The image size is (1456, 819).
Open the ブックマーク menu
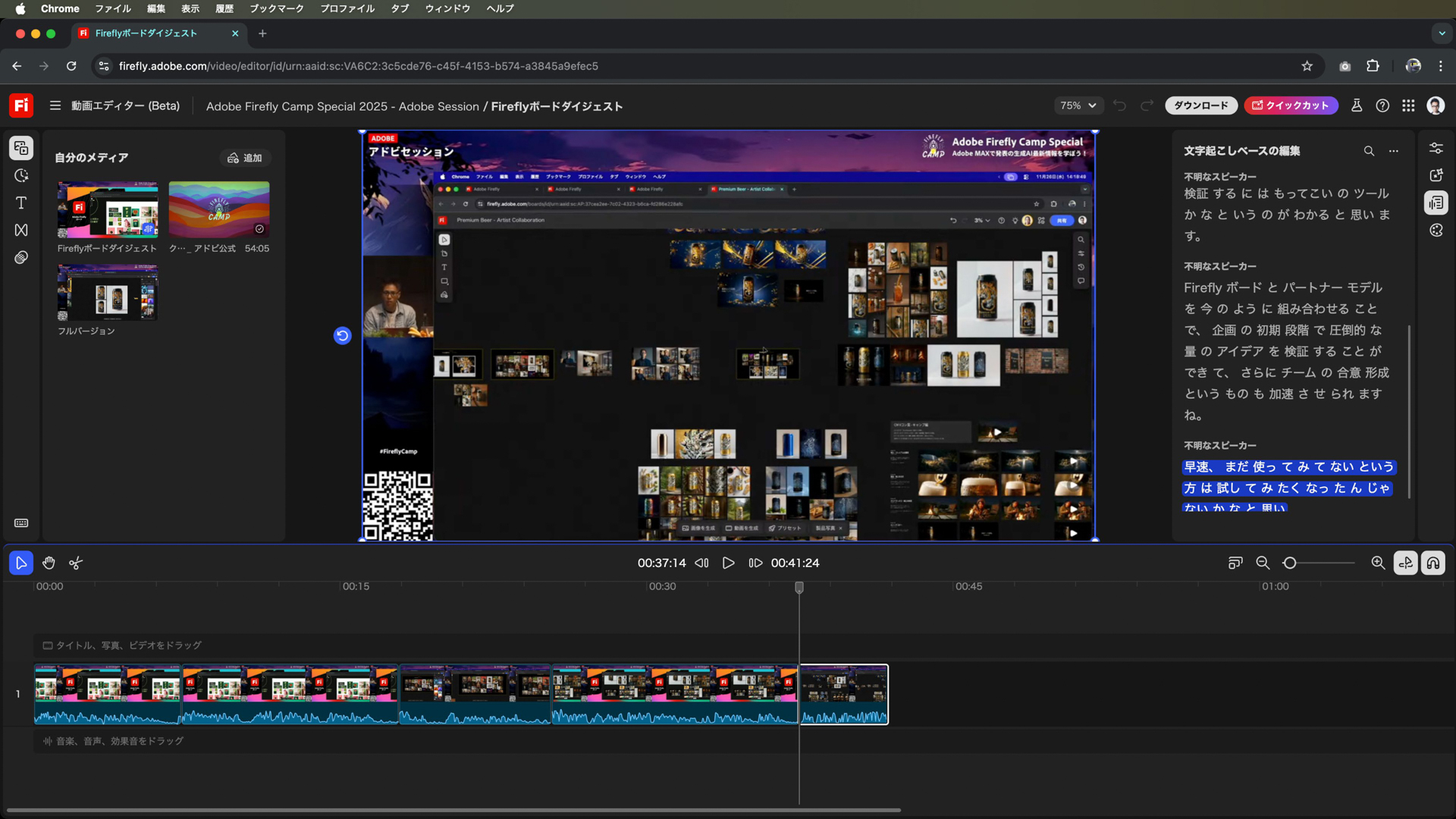(x=277, y=9)
